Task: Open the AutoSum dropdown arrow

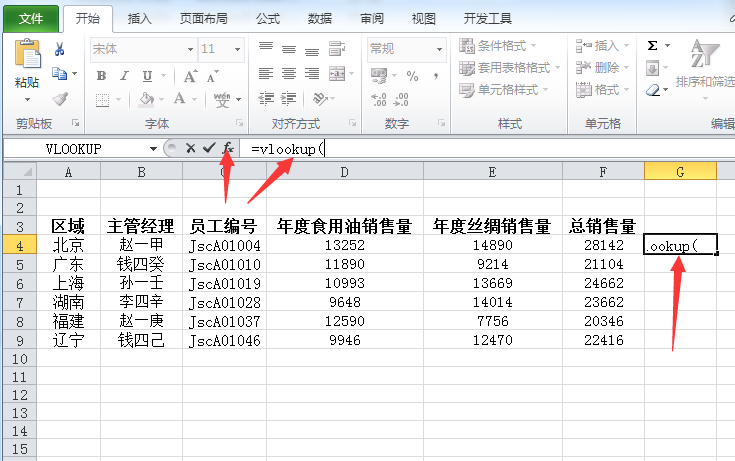Action: (668, 45)
